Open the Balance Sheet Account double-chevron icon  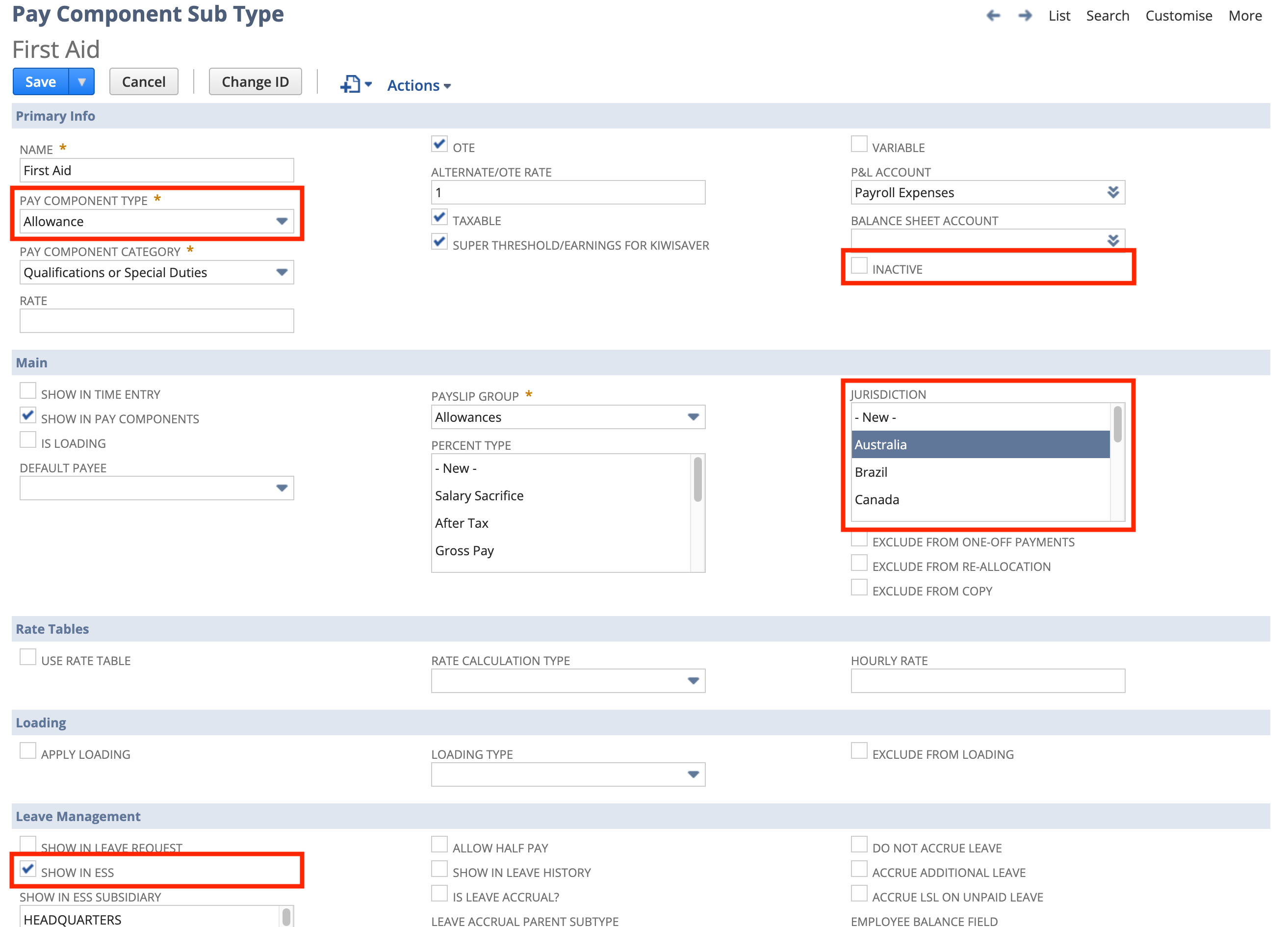(x=1113, y=240)
